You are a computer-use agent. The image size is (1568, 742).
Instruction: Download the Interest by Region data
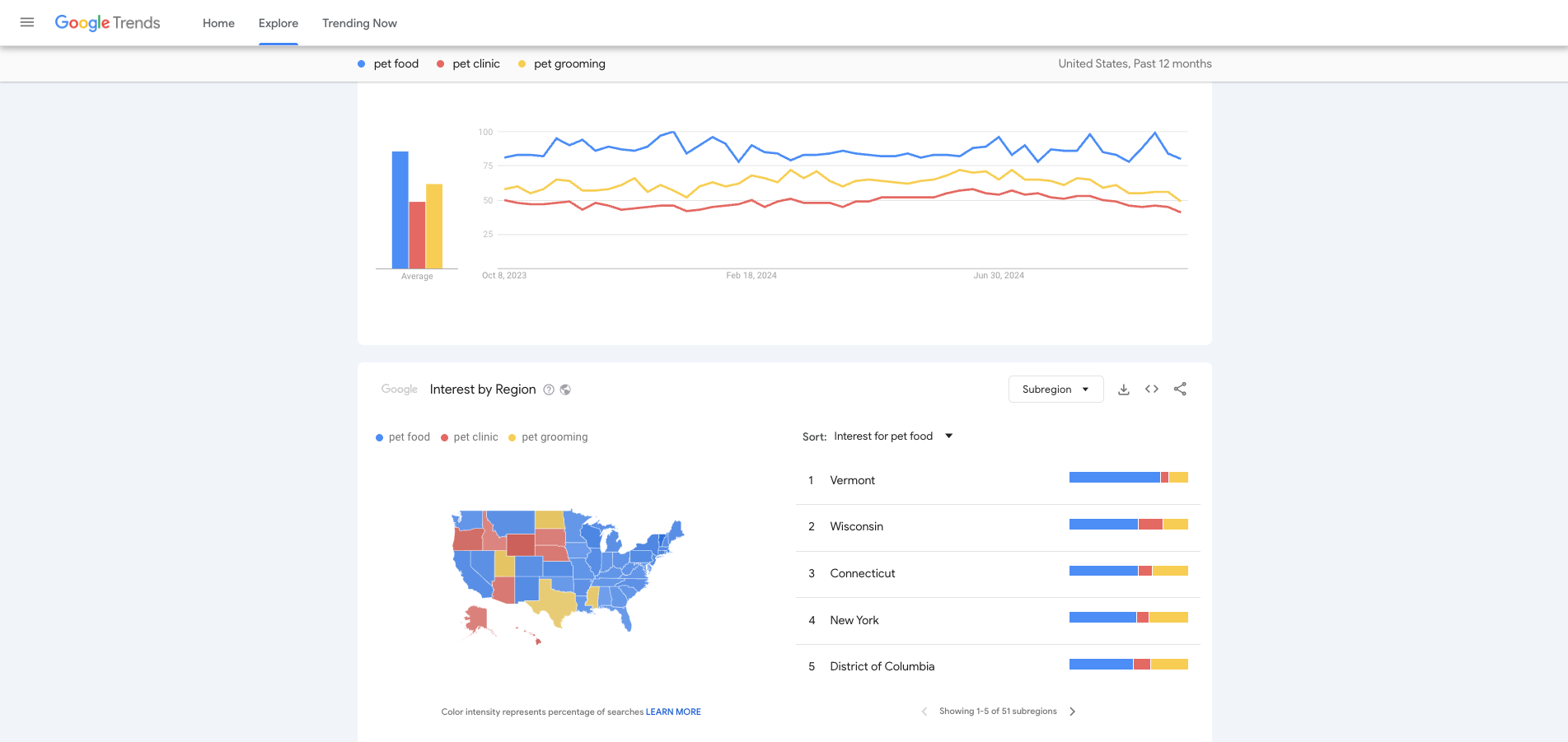point(1123,390)
